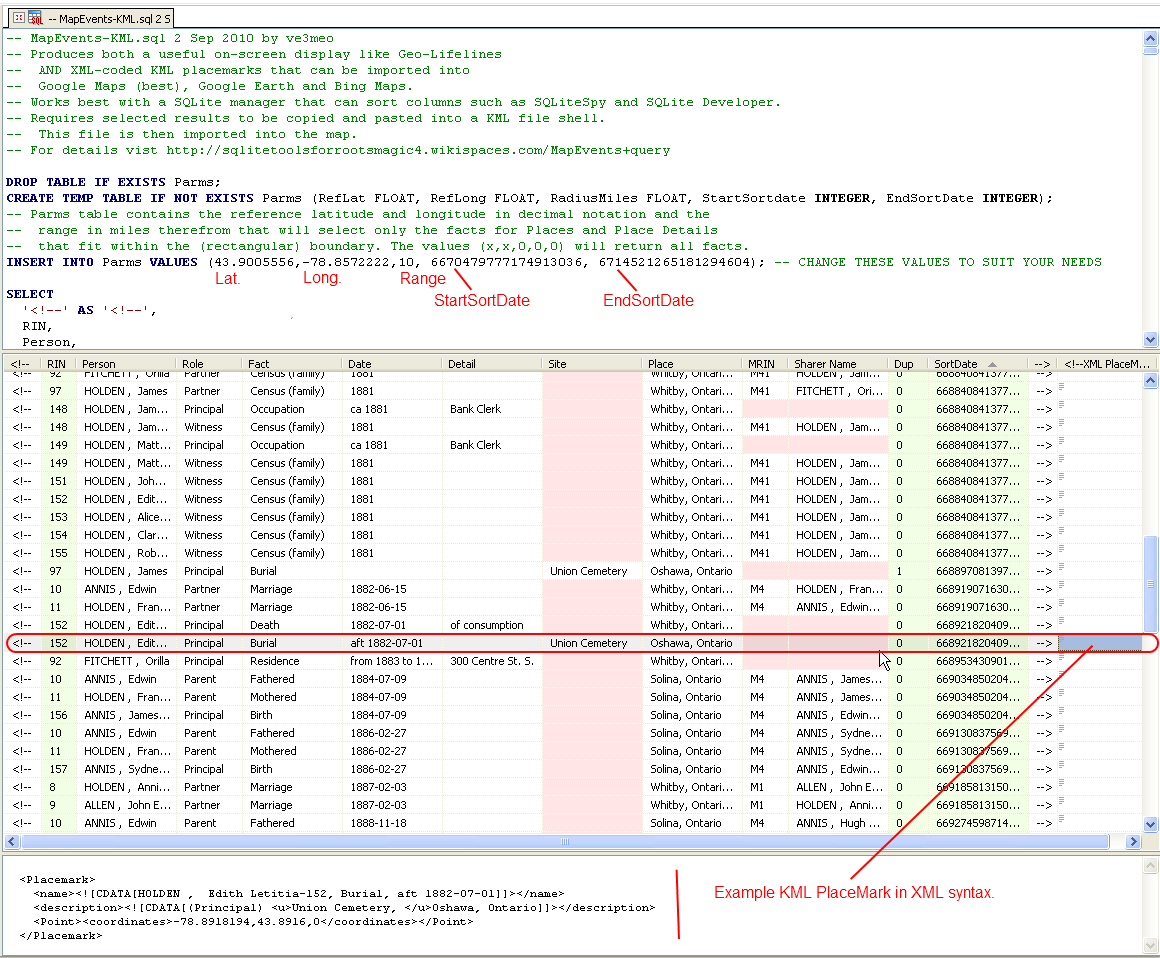The width and height of the screenshot is (1160, 958).
Task: Select highlighted XML PlaceMark cell of Burial row
Action: (1100, 643)
